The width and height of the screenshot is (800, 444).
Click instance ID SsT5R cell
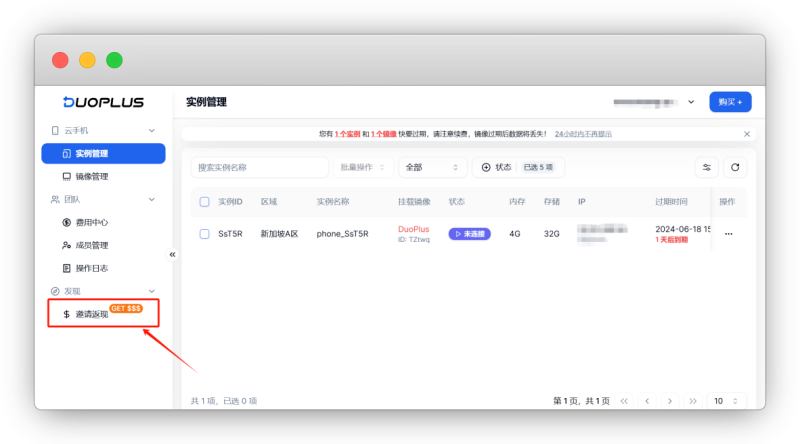point(231,234)
